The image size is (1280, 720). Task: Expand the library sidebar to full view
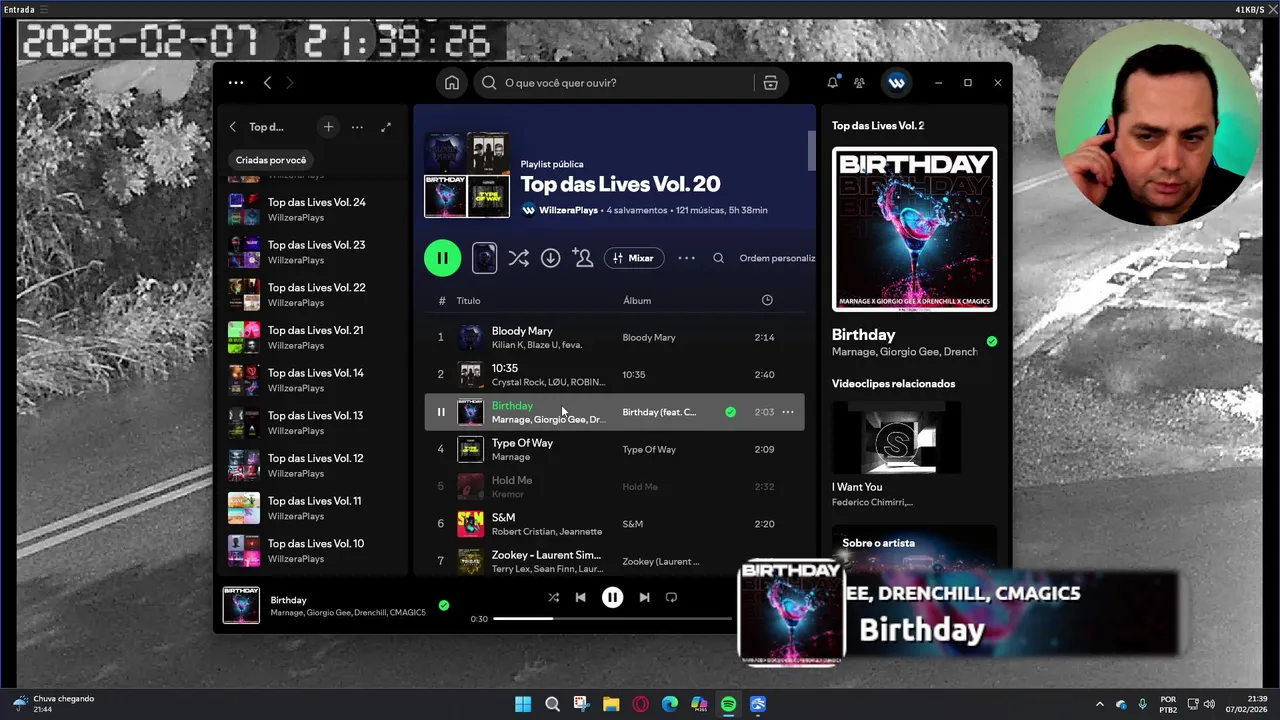point(386,127)
